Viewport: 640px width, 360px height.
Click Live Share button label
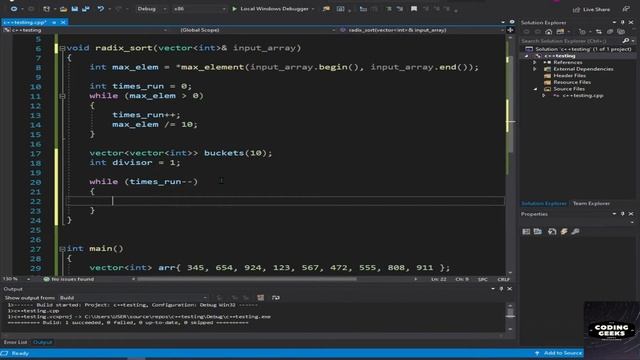tap(596, 9)
